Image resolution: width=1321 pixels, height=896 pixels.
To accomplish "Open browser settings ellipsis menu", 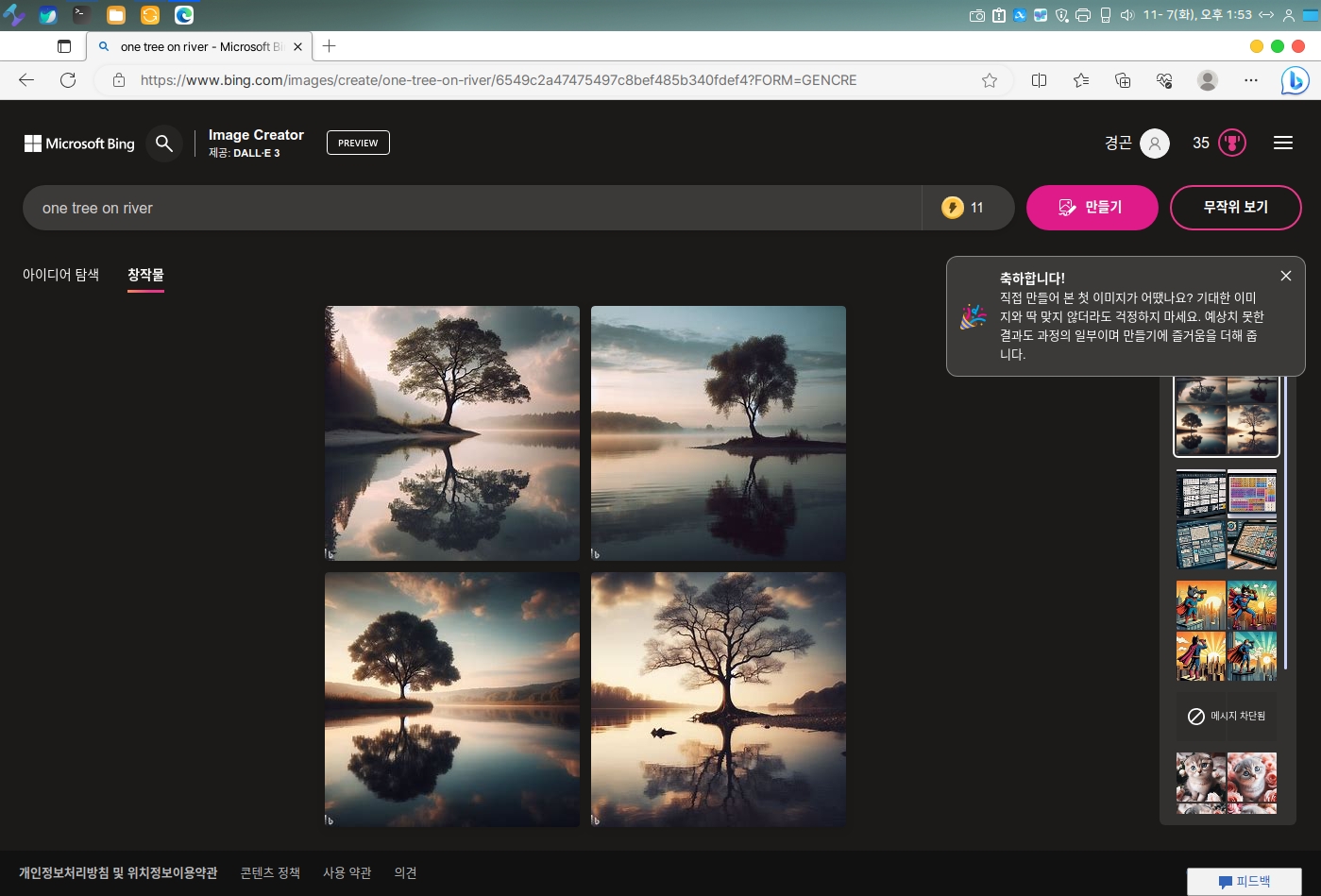I will [x=1250, y=80].
